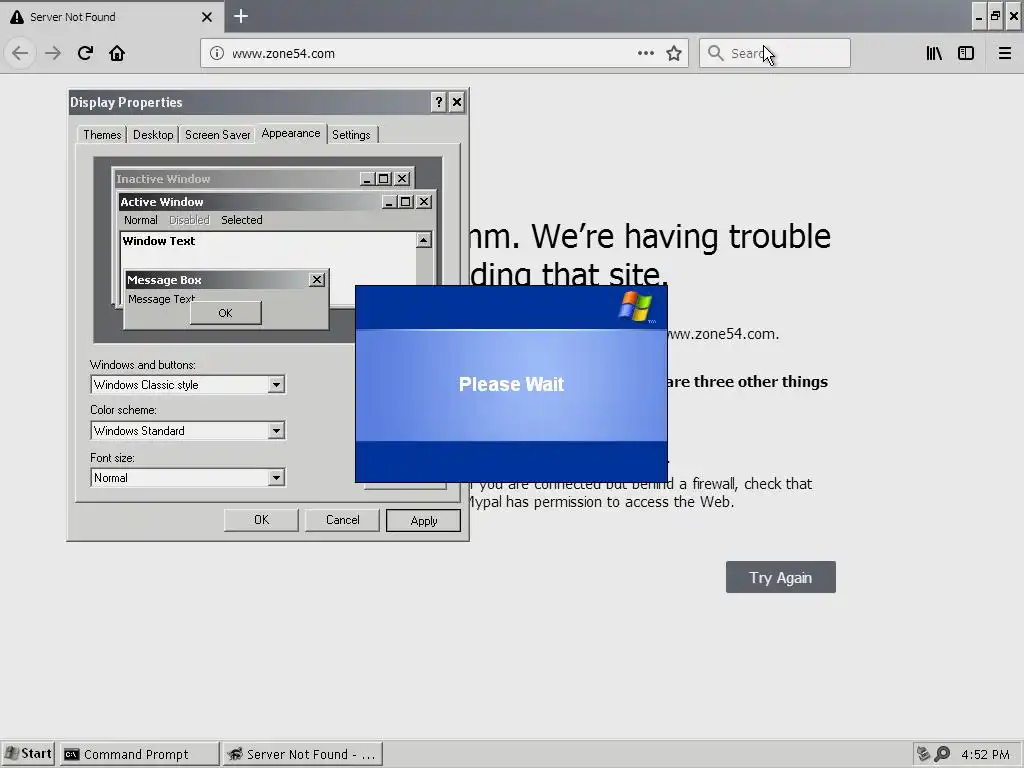
Task: Select the Appearance tab
Action: coord(291,133)
